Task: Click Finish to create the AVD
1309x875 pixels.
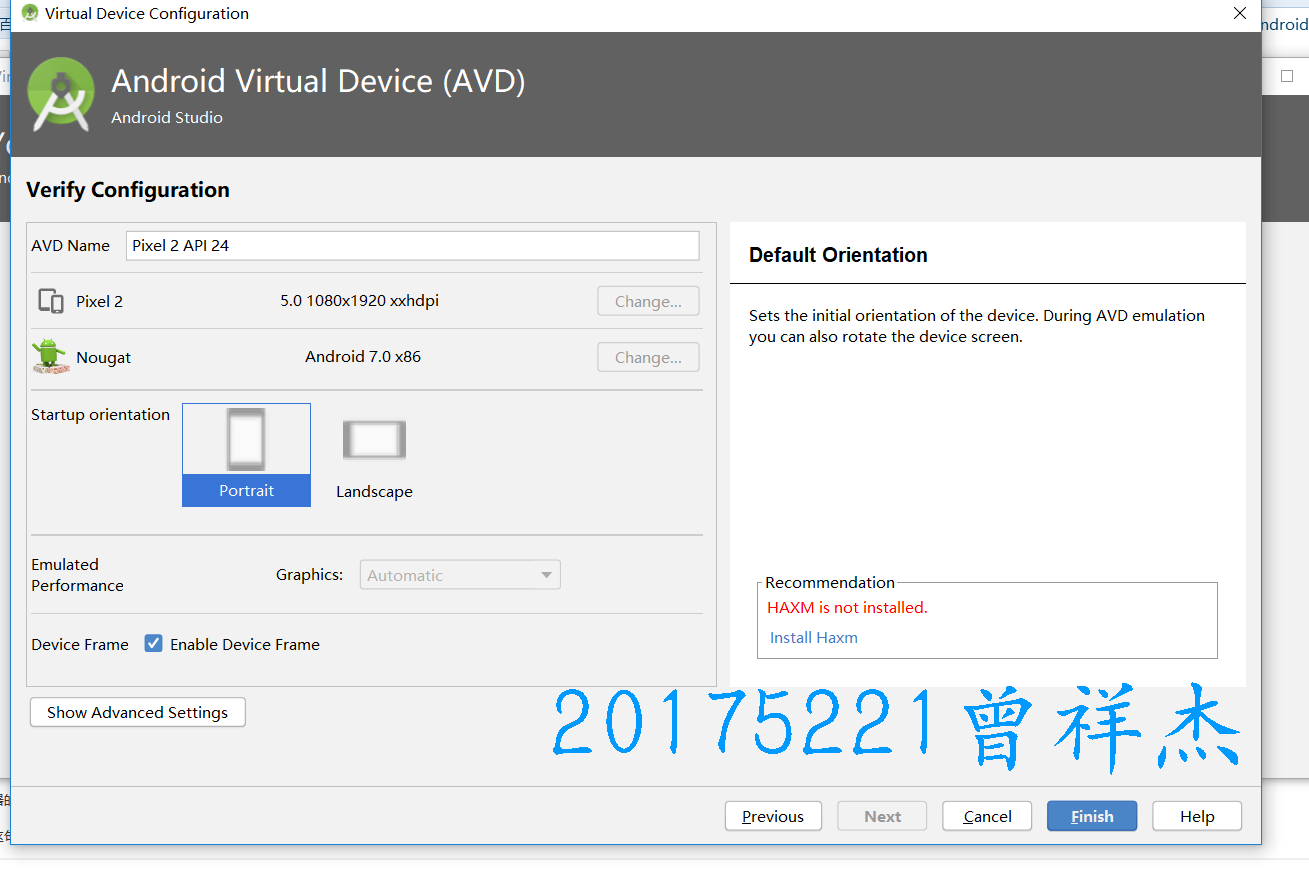Action: click(x=1092, y=816)
